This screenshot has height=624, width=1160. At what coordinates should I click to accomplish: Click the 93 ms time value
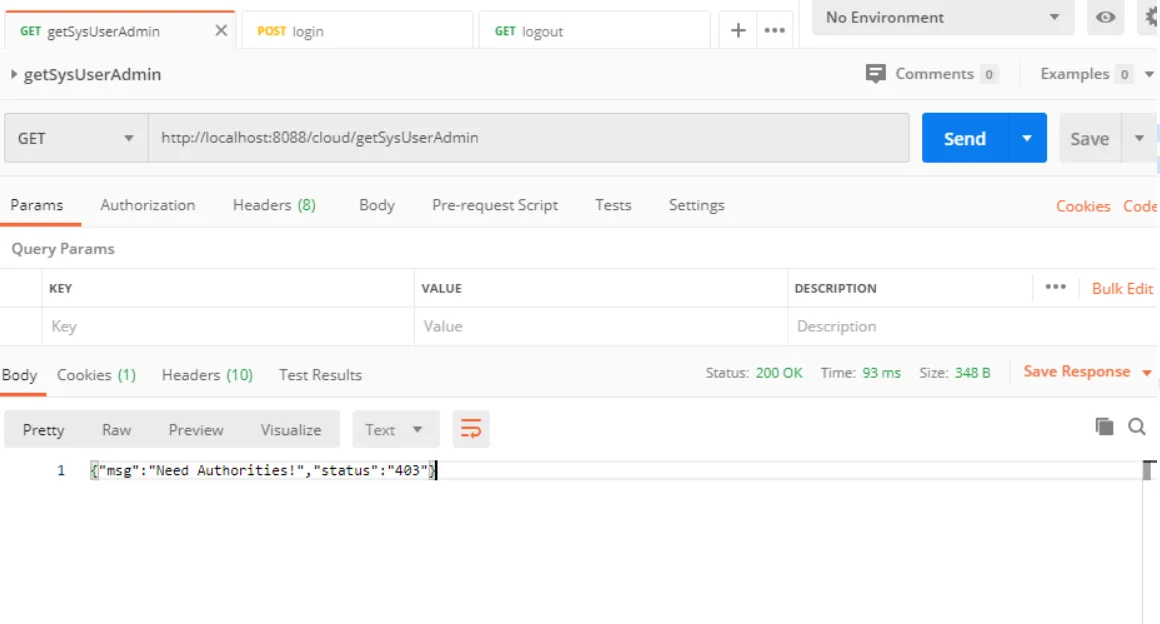tap(881, 372)
